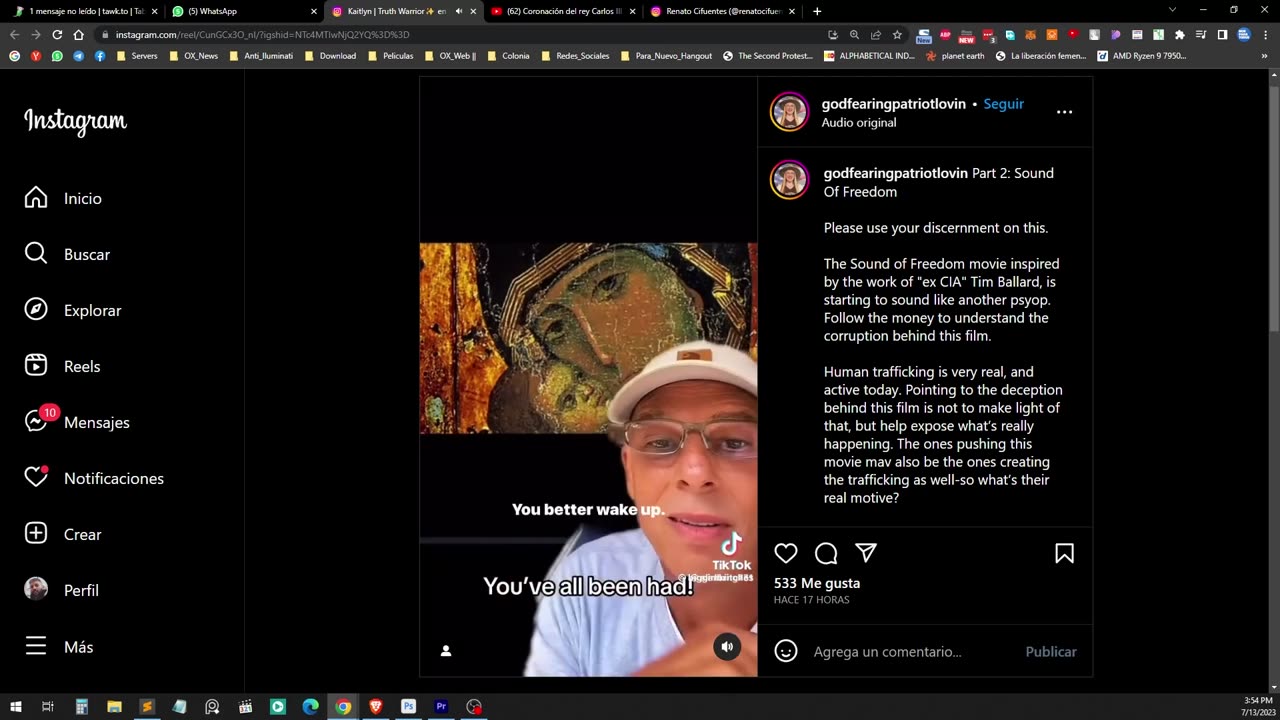This screenshot has width=1280, height=720.
Task: Toggle video sound with speaker button
Action: tap(727, 647)
